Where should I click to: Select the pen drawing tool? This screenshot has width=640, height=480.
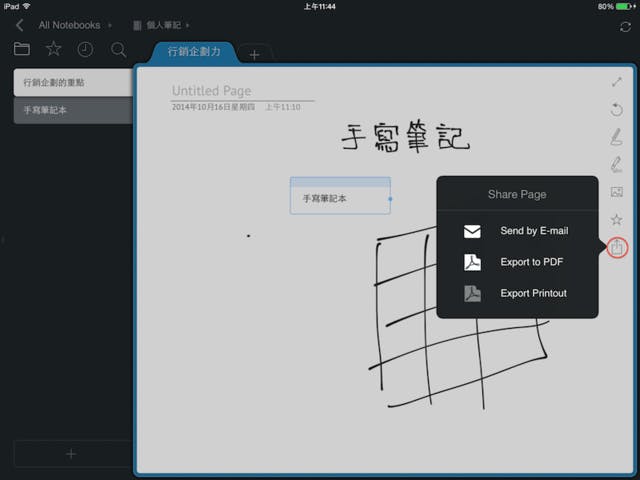617,137
